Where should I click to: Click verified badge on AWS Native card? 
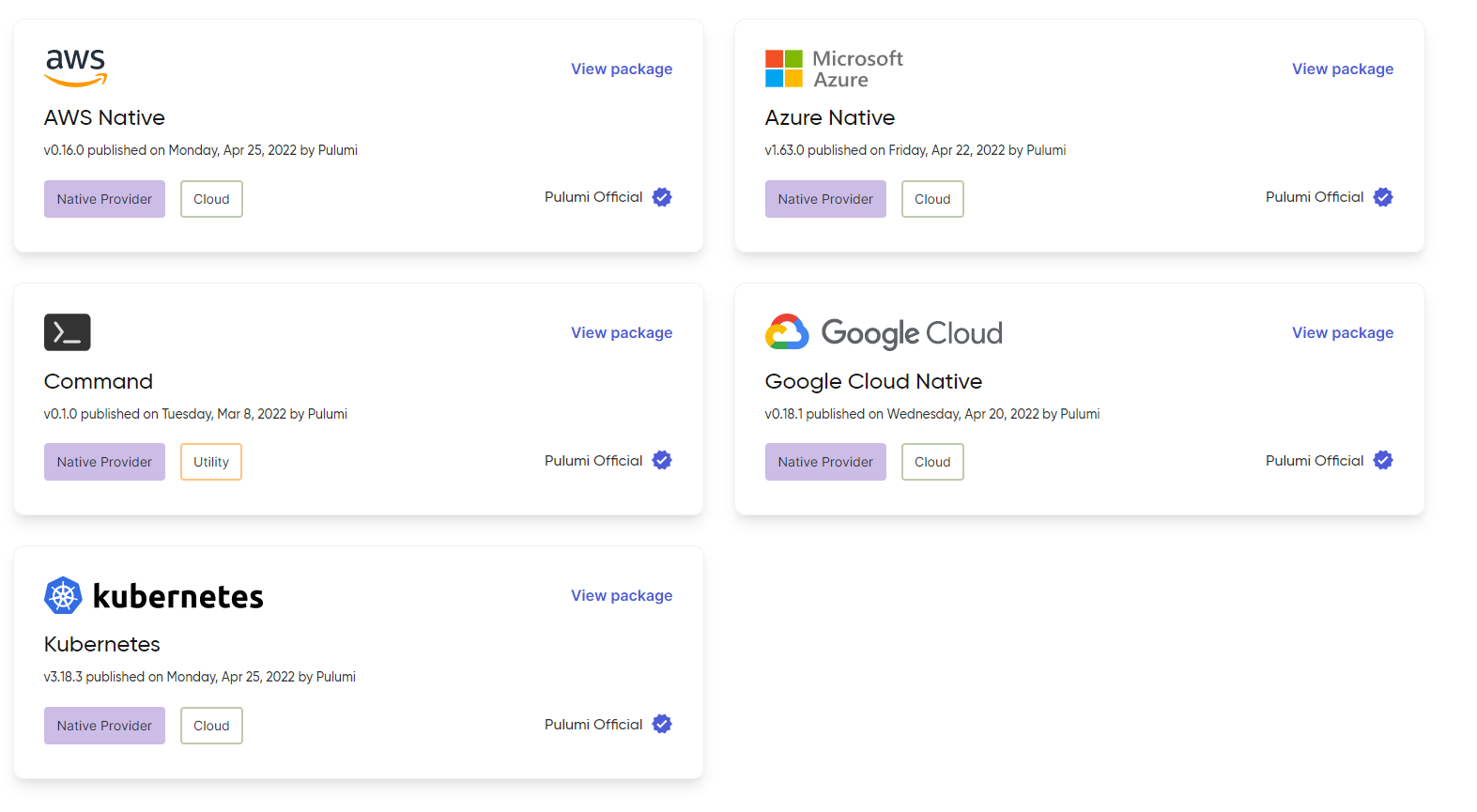(662, 197)
